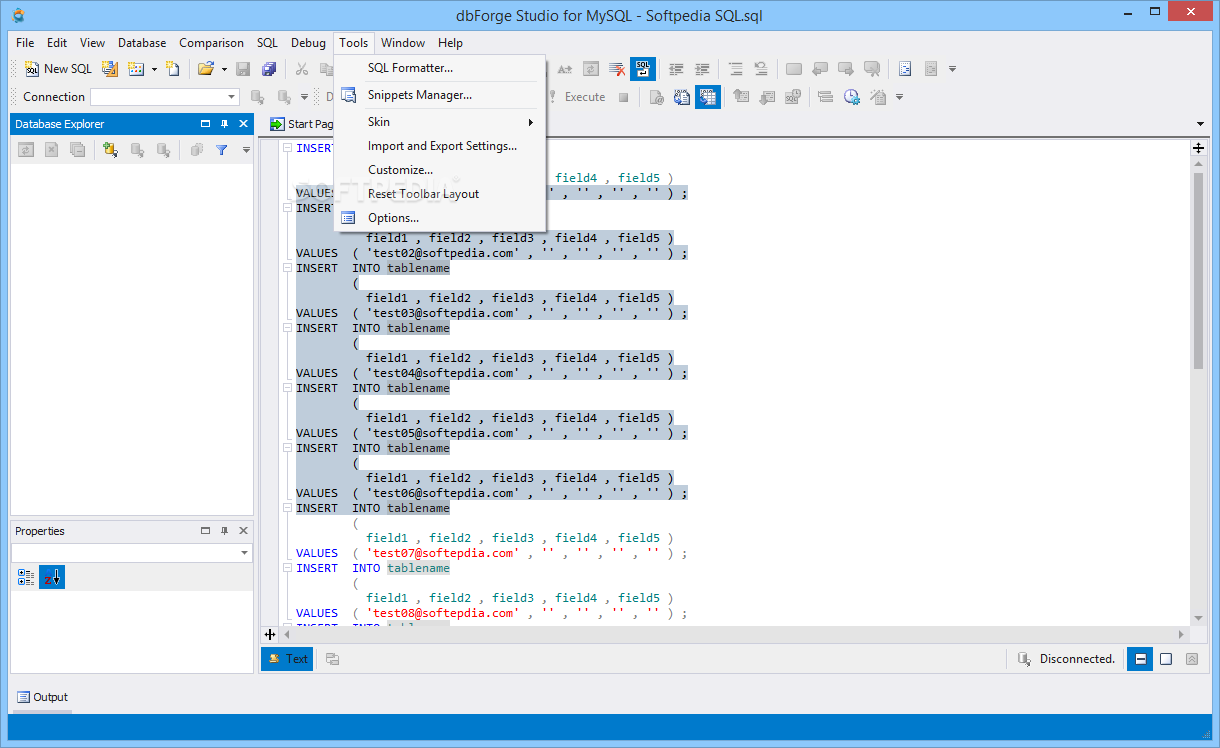1220x748 pixels.
Task: Click the split editor plus handle at top
Action: click(1198, 148)
